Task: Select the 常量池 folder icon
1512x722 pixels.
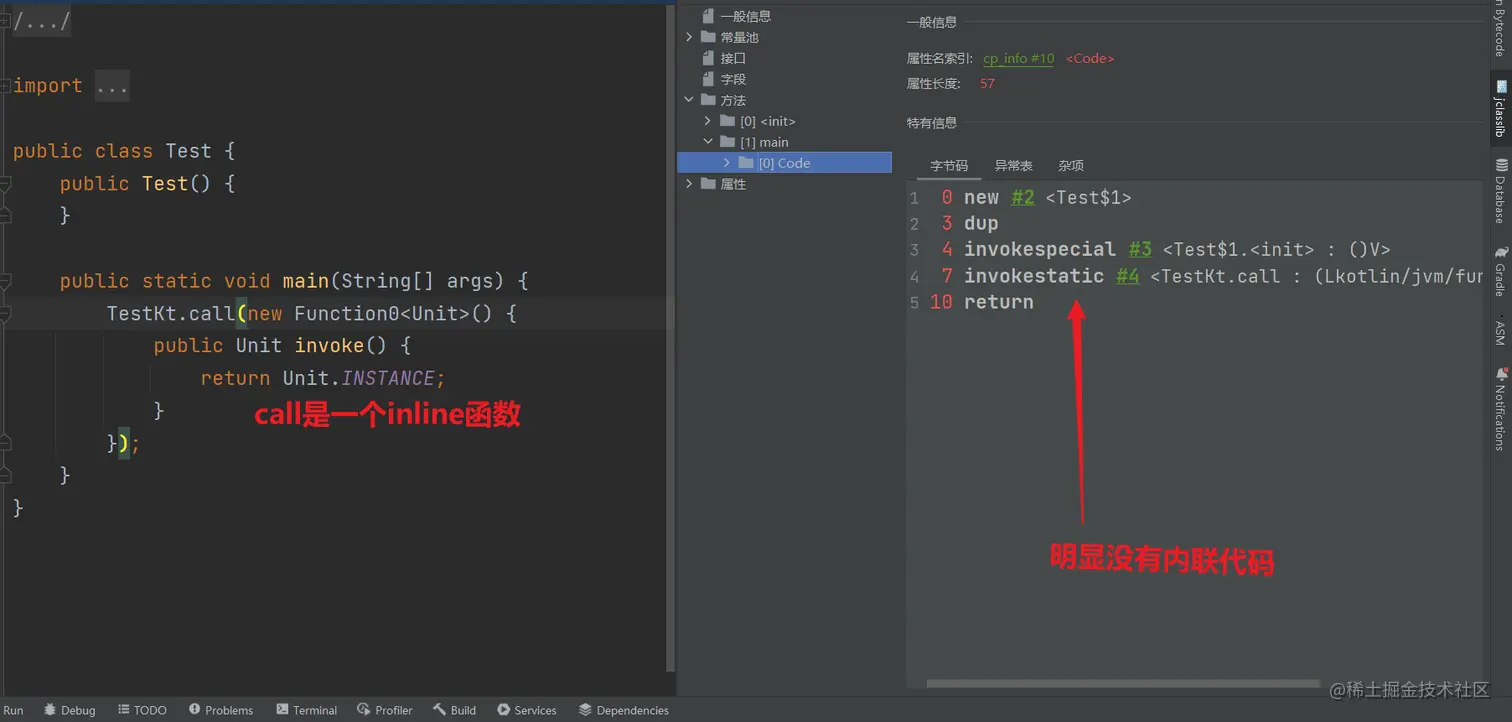Action: [x=708, y=37]
